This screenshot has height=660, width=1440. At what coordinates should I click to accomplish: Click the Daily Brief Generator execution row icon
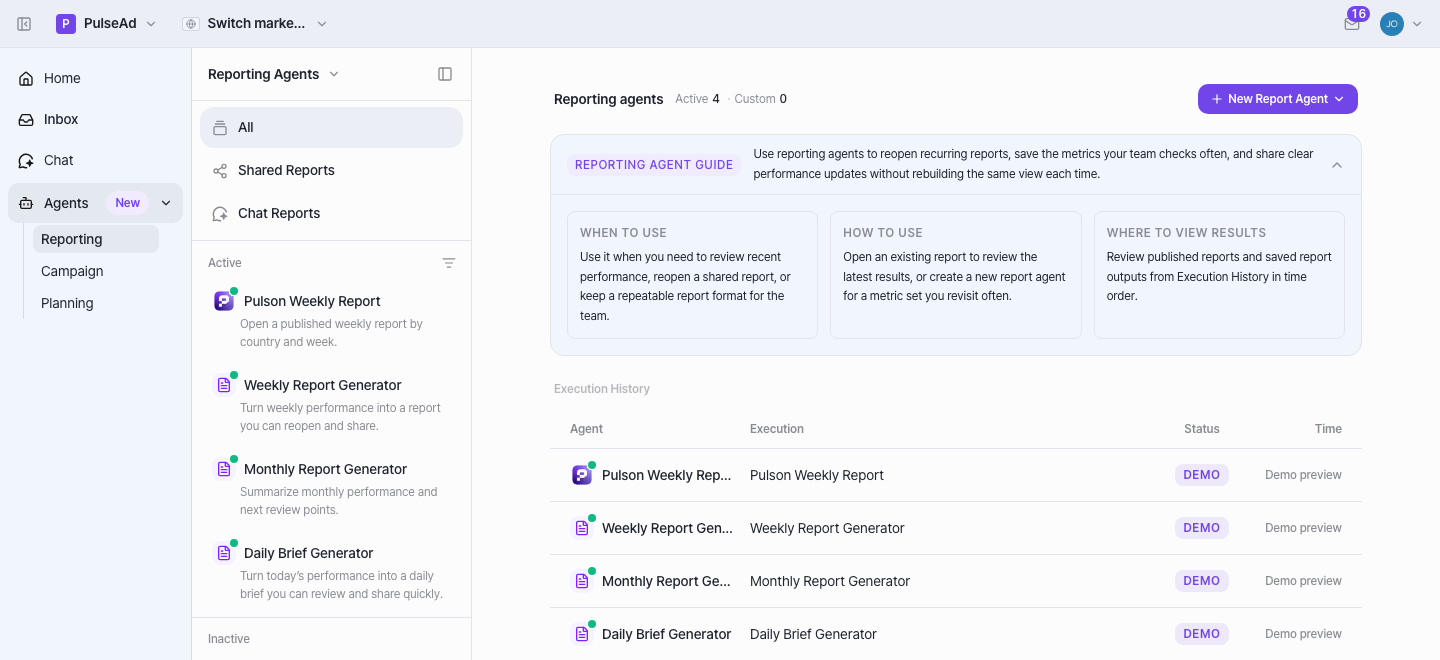coord(582,634)
